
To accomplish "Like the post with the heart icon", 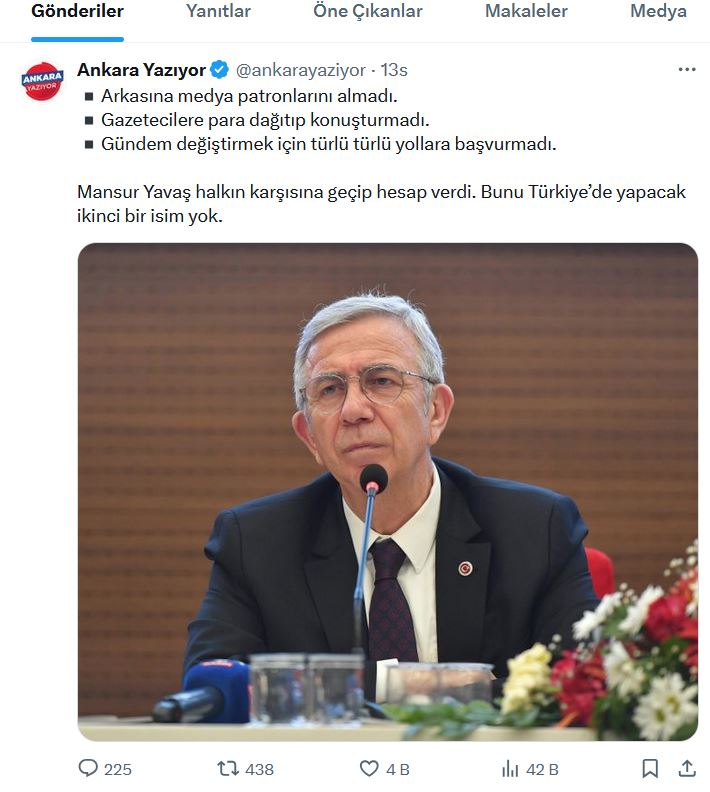I will click(x=369, y=769).
